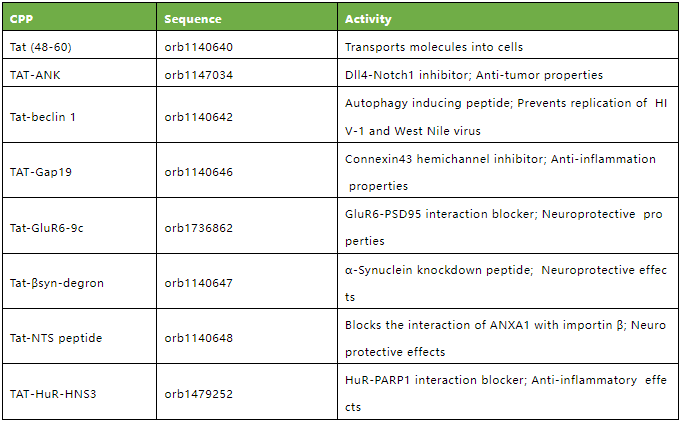Viewport: 680px width, 422px height.
Task: Open orb1140646 for TAT-Gap19
Action: [198, 172]
